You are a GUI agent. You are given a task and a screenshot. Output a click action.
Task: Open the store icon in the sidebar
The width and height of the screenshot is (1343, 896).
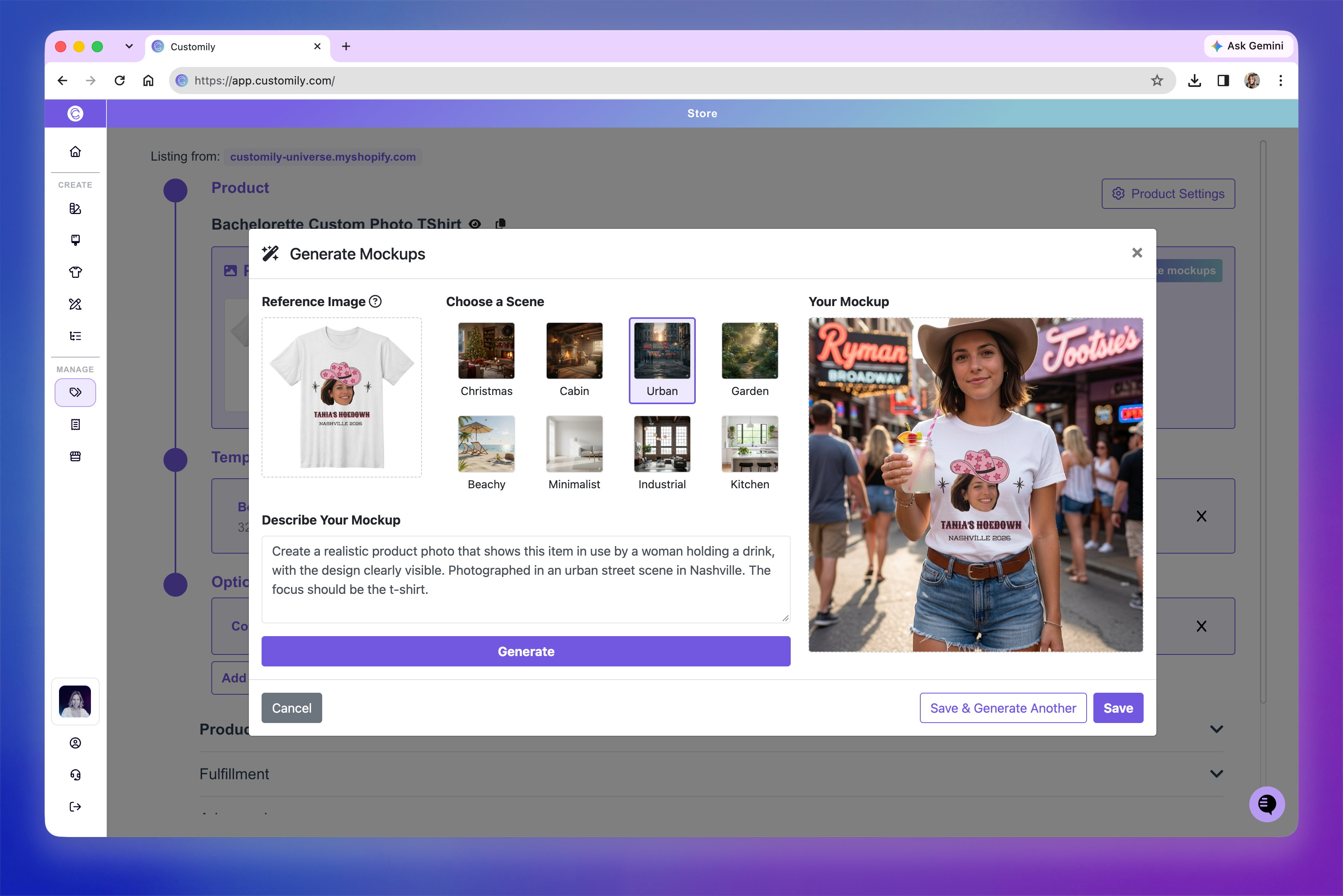pyautogui.click(x=75, y=456)
